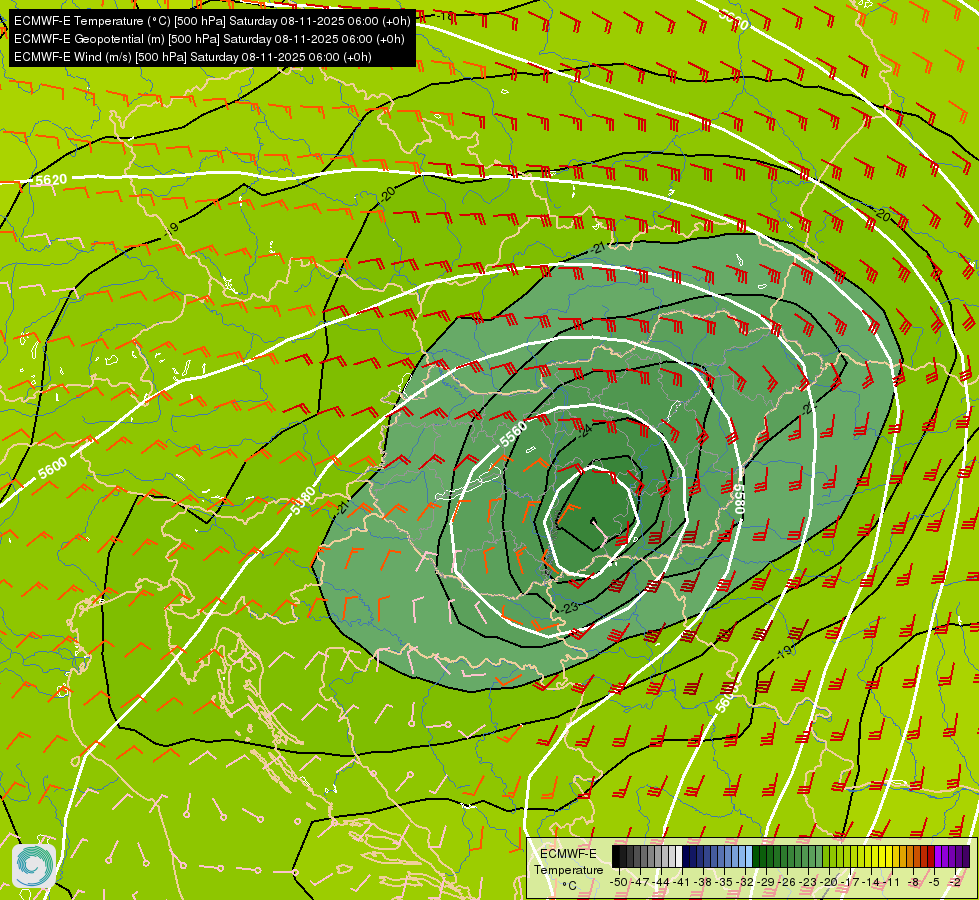Click the '-41' legend tick value
The height and width of the screenshot is (900, 979).
point(681,882)
